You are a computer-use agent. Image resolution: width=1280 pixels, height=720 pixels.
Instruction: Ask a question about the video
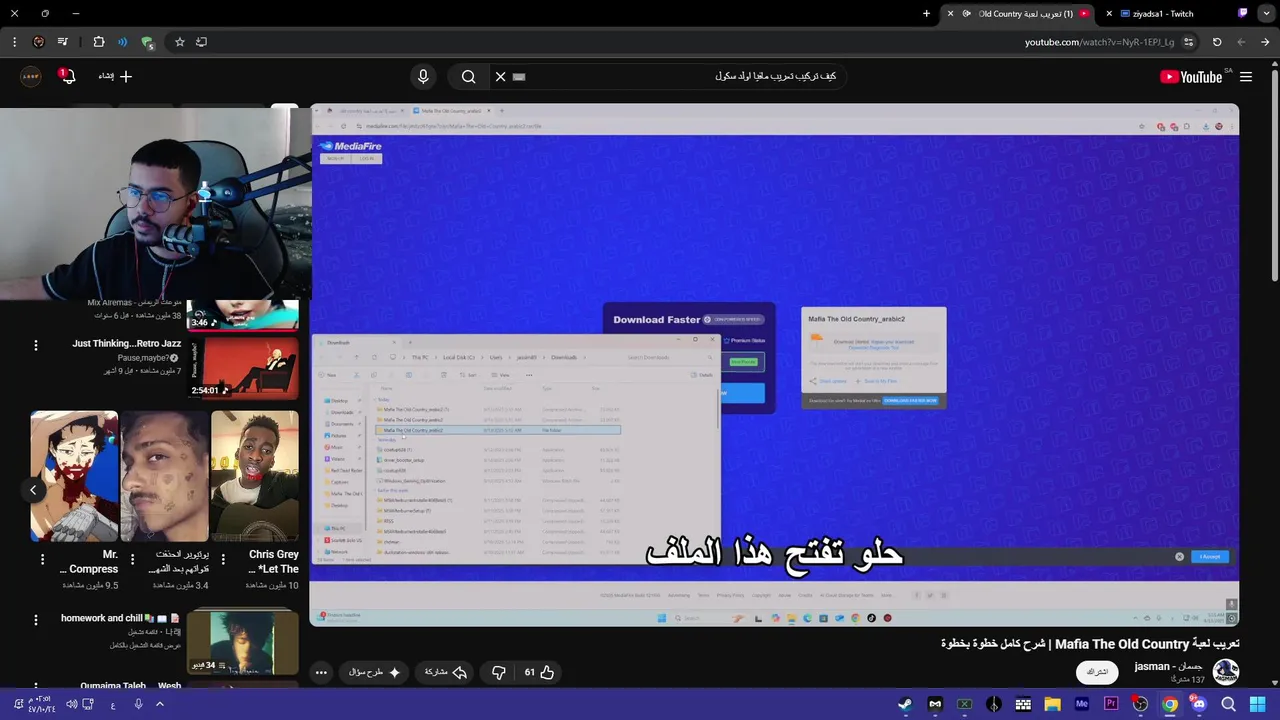click(x=375, y=672)
